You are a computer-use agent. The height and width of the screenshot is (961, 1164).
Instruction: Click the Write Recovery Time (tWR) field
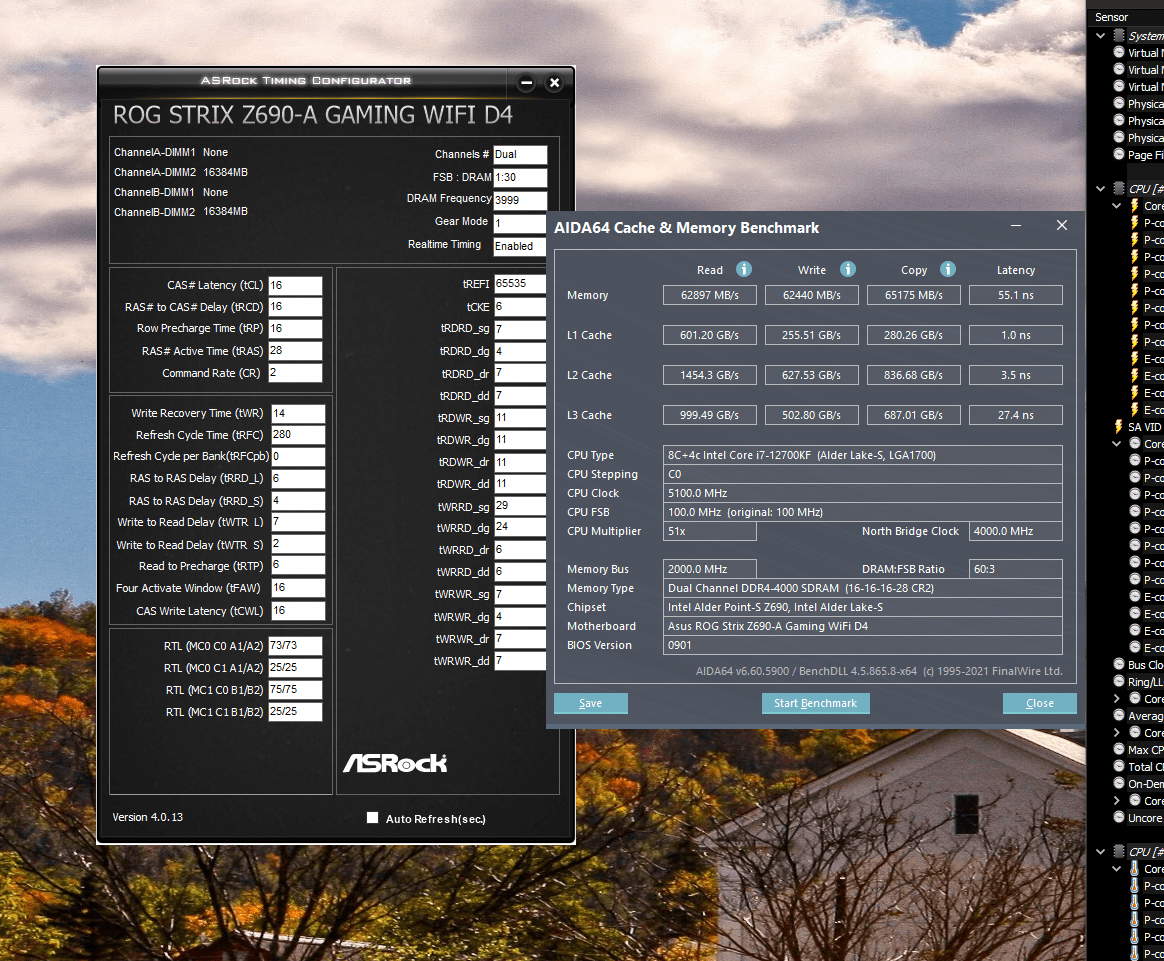tap(298, 413)
